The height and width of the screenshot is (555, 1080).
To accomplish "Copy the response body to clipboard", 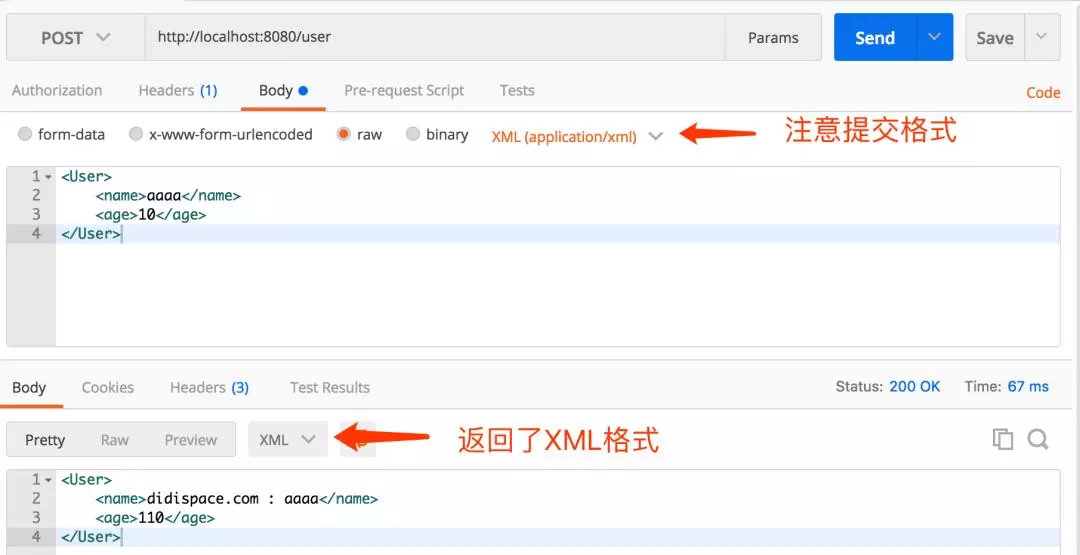I will 1003,439.
